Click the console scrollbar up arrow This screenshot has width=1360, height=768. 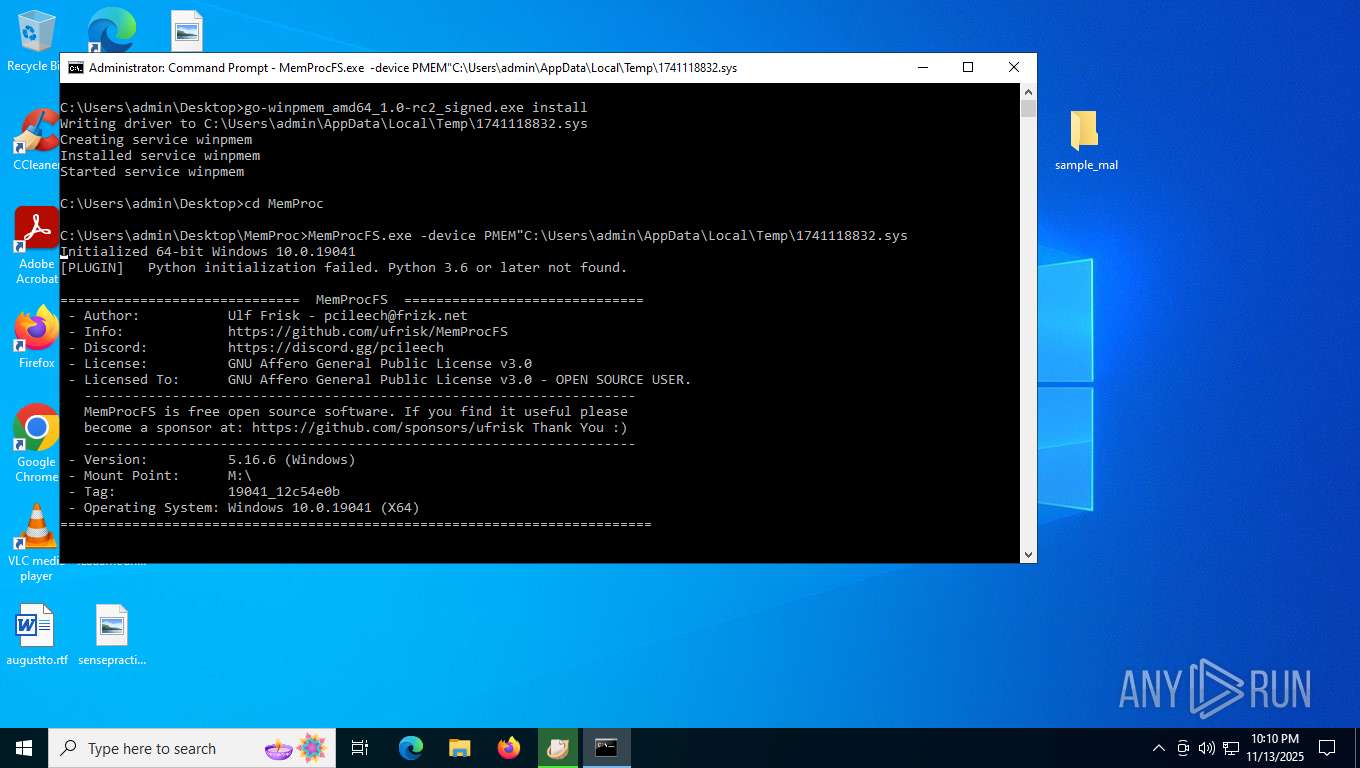point(1028,92)
